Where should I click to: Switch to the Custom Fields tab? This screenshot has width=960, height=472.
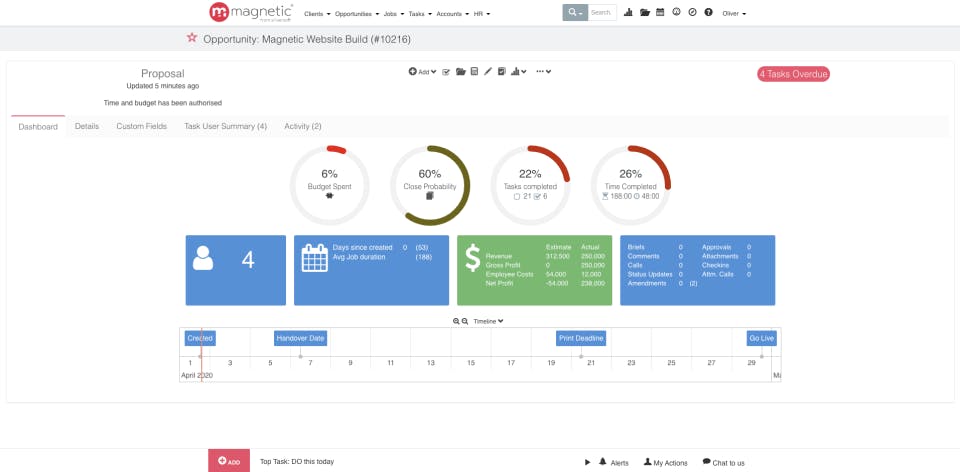click(141, 126)
